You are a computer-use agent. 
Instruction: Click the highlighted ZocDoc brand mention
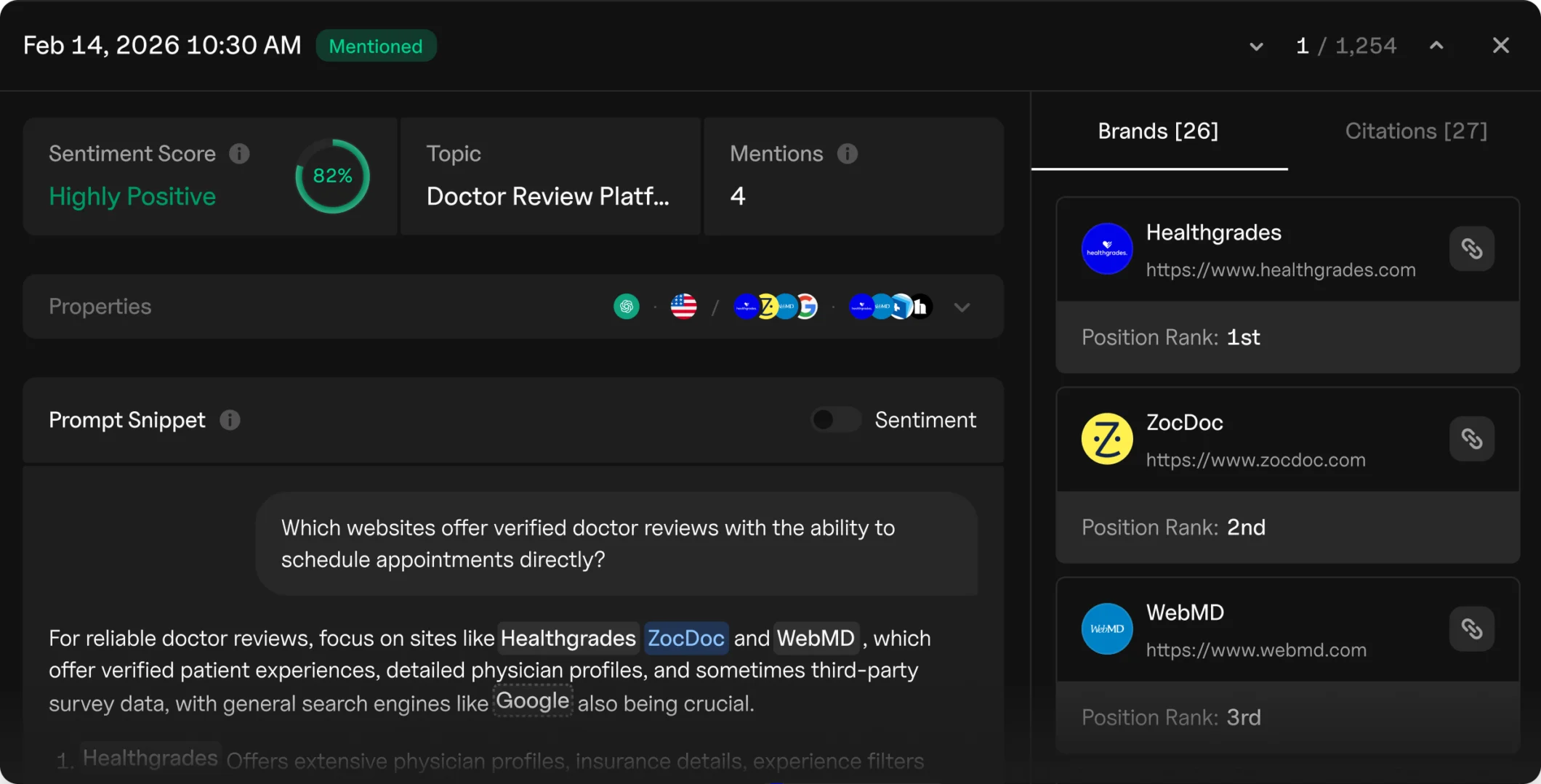pyautogui.click(x=685, y=638)
